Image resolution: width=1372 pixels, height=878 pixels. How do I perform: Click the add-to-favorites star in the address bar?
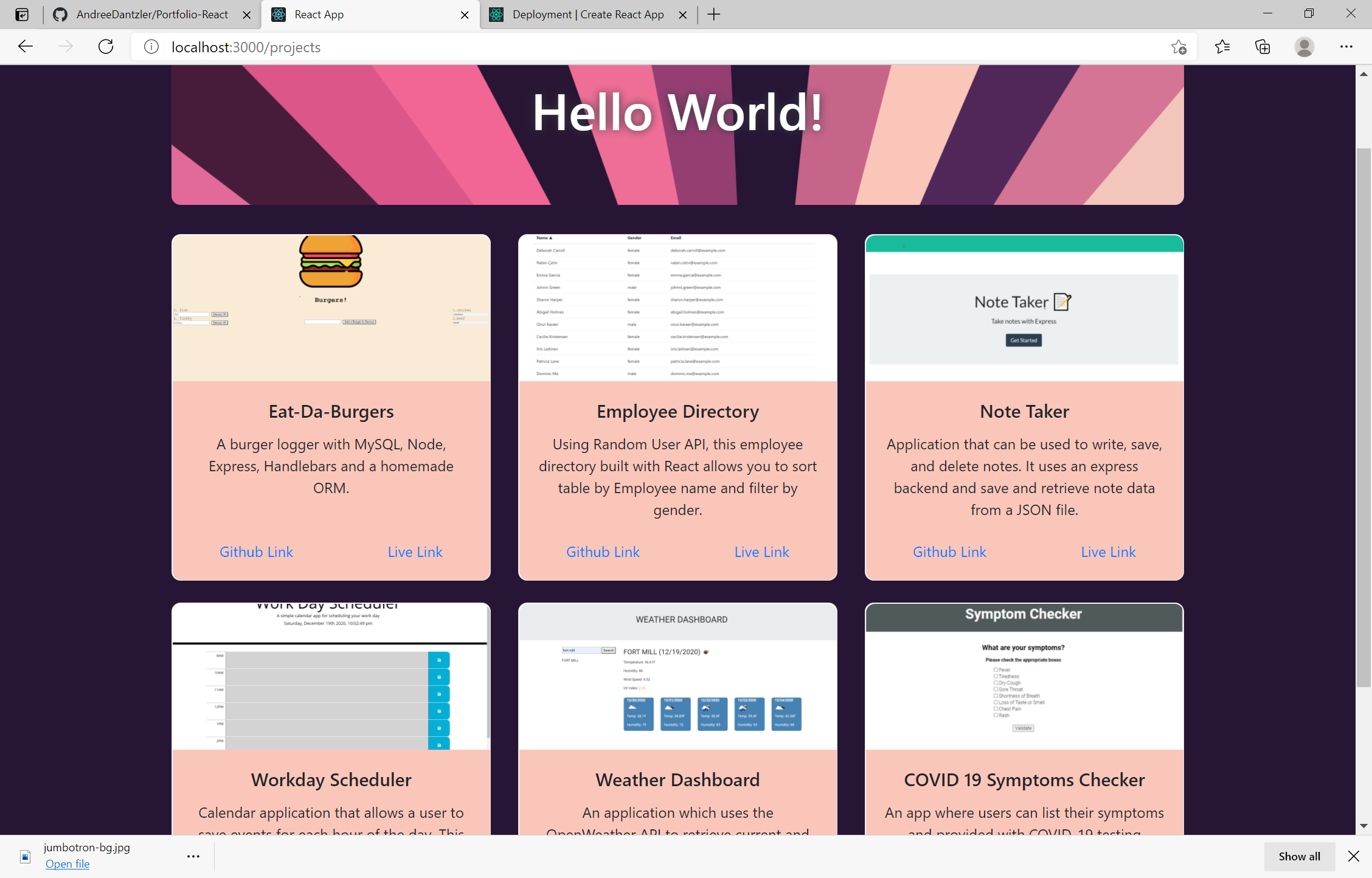1179,46
